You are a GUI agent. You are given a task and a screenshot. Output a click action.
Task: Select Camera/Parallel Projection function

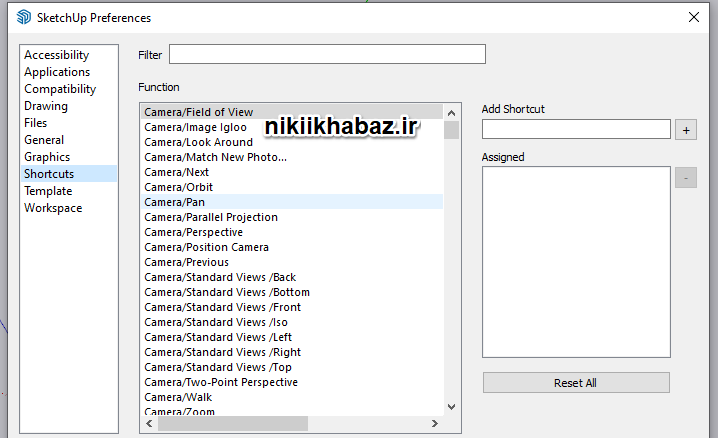[292, 217]
